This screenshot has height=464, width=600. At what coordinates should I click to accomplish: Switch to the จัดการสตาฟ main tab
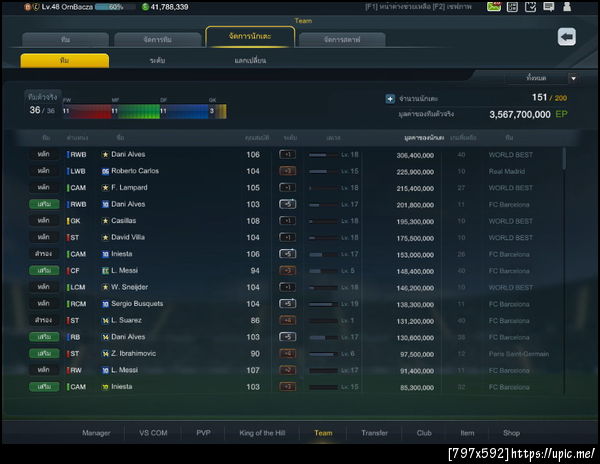(x=342, y=40)
